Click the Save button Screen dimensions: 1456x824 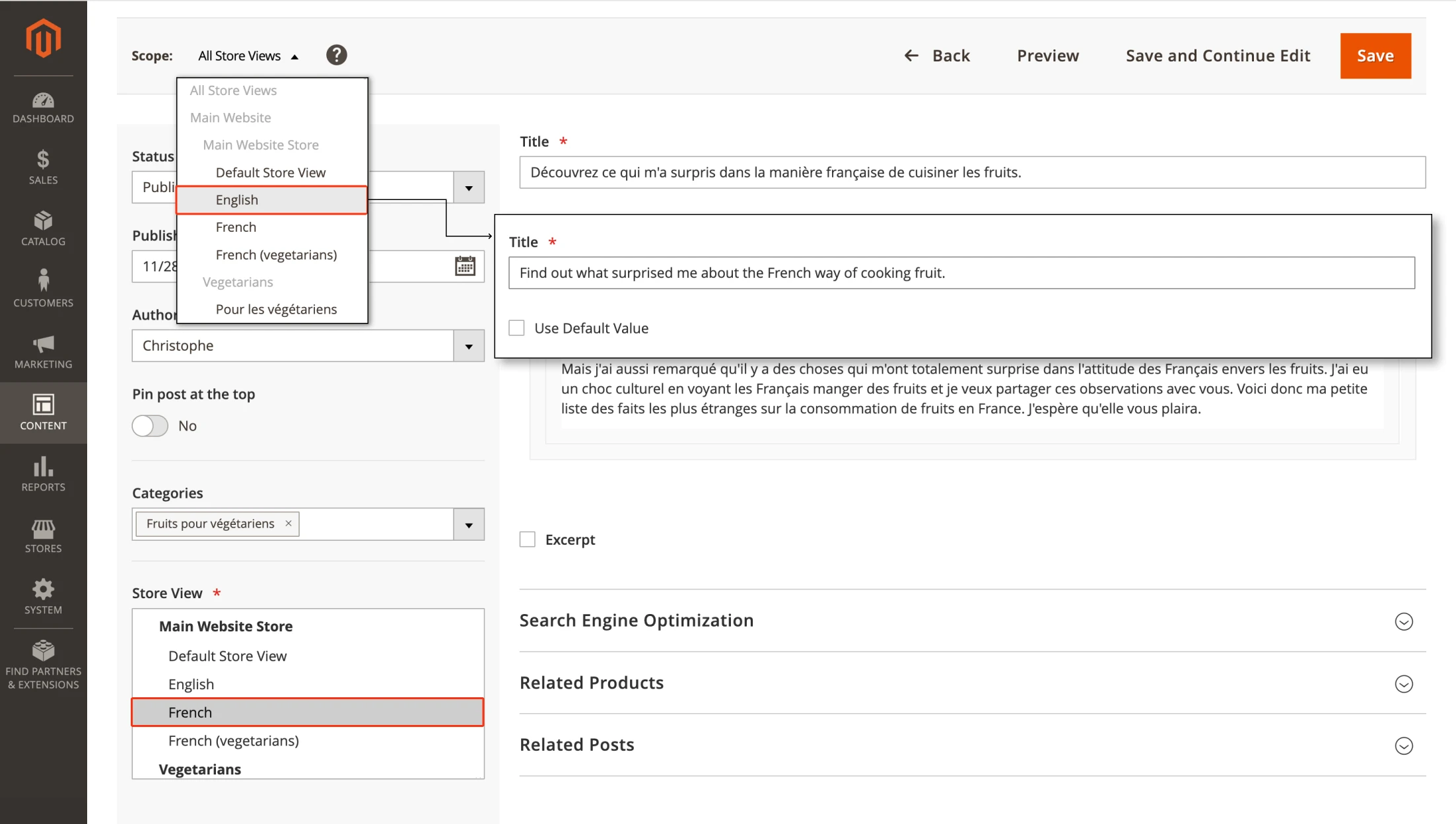tap(1375, 55)
